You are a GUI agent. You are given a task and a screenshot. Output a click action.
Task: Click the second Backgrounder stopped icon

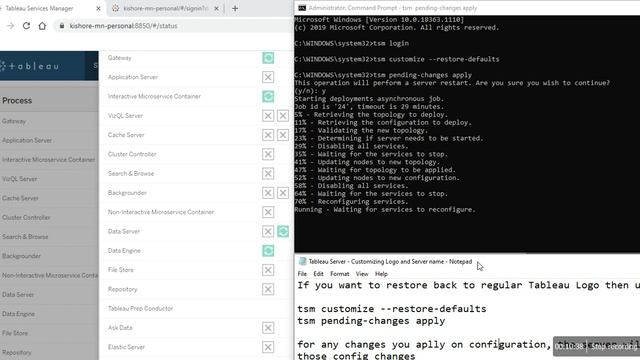click(x=283, y=193)
